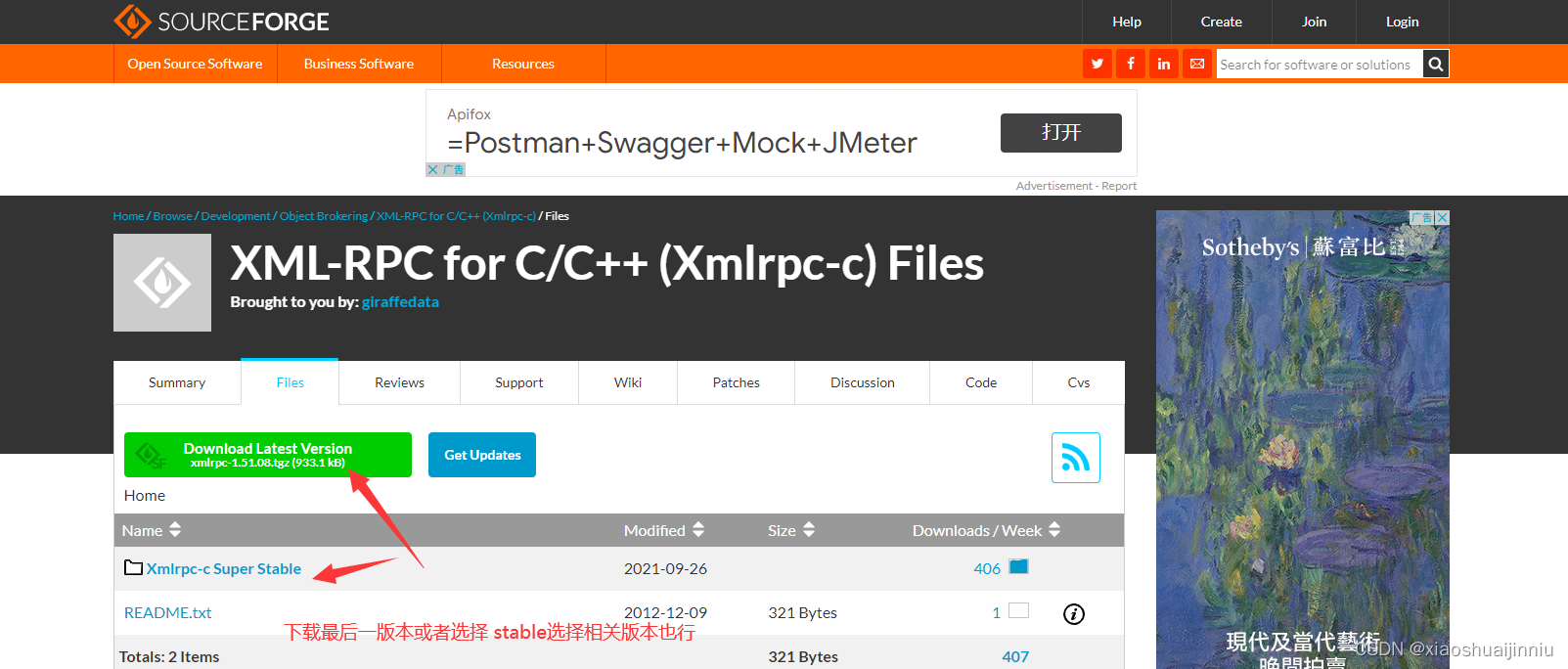
Task: Click the total 407 downloads link
Action: pyautogui.click(x=1015, y=656)
